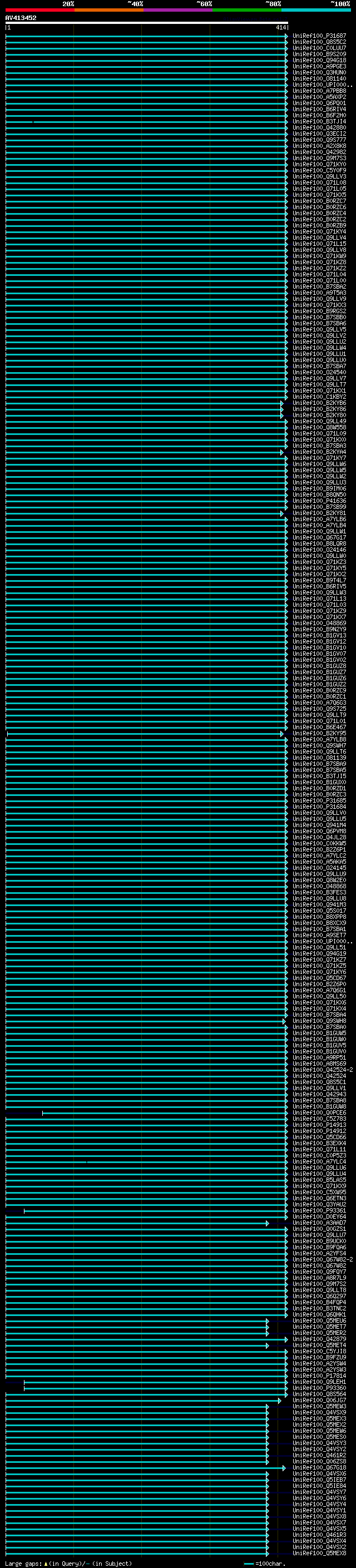Click the green ~80% identity legend bar
The image size is (356, 1568).
click(247, 10)
